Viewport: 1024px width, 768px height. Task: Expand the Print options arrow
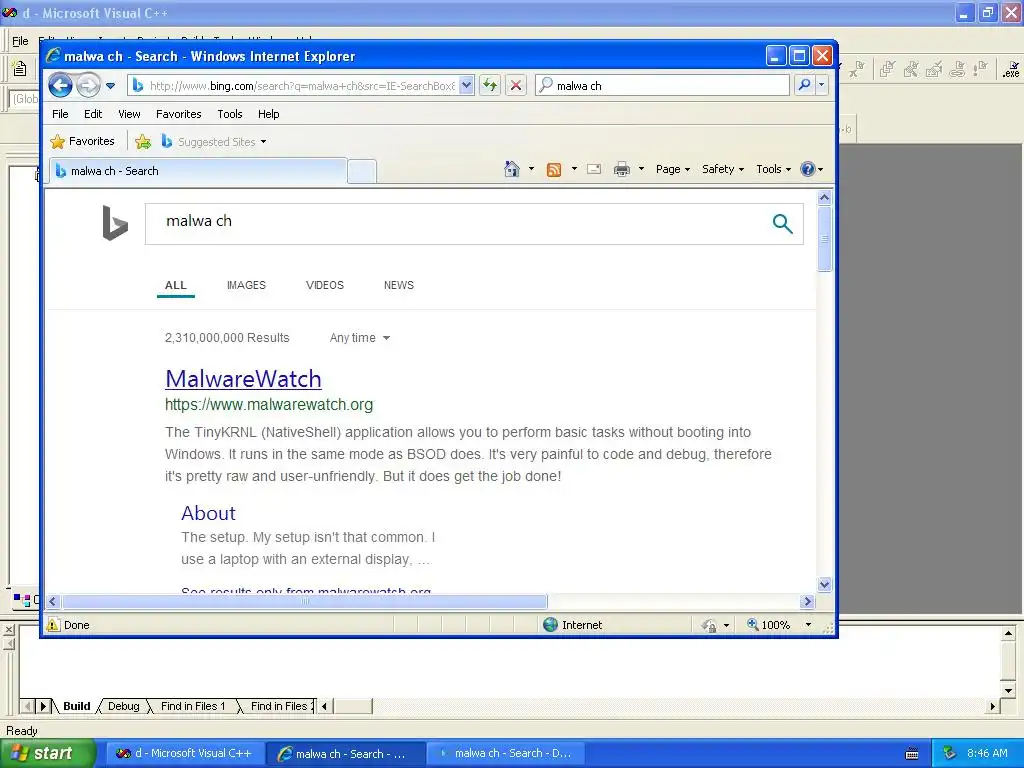[x=641, y=169]
